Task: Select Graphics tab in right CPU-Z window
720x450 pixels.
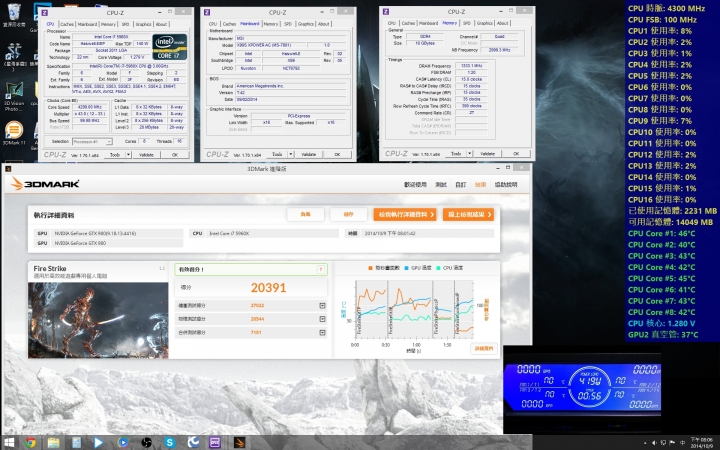Action: pyautogui.click(x=484, y=23)
